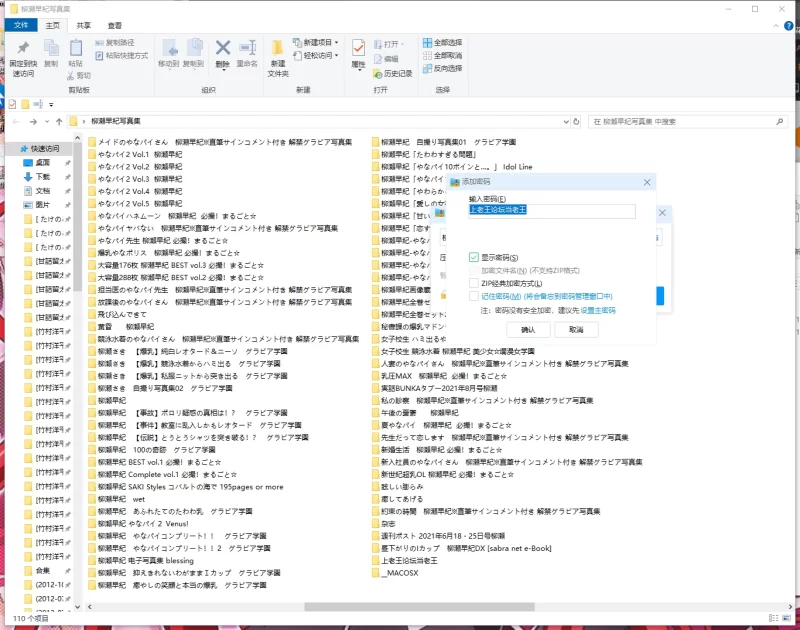Click Copy path (复制路径) in ribbon
Viewport: 800px width, 630px height.
click(115, 42)
